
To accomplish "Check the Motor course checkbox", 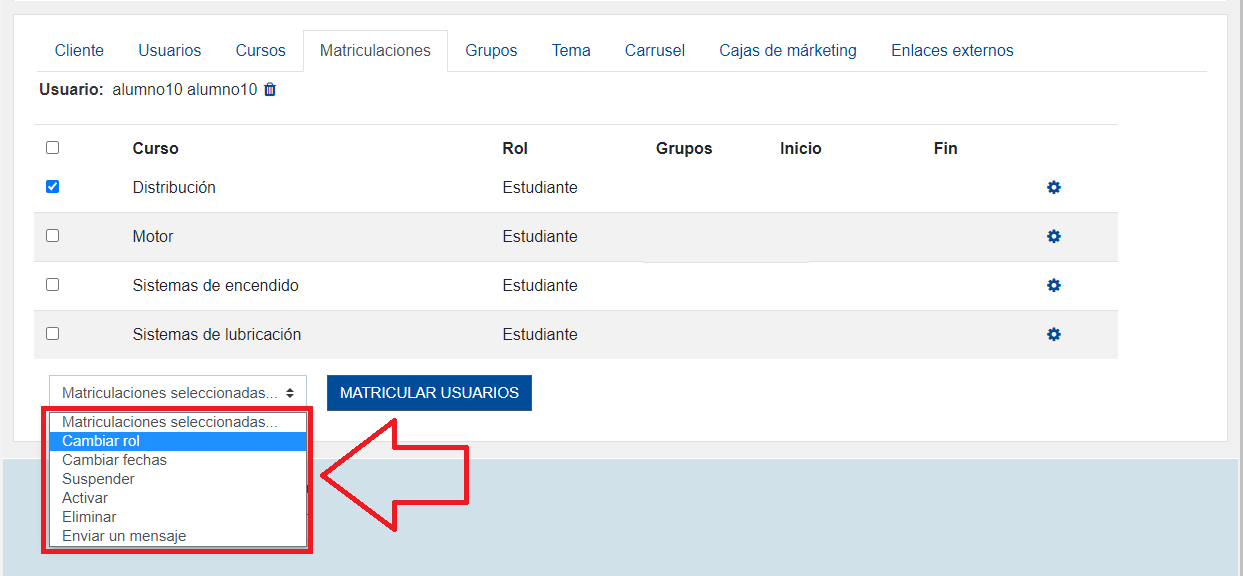I will click(x=53, y=236).
